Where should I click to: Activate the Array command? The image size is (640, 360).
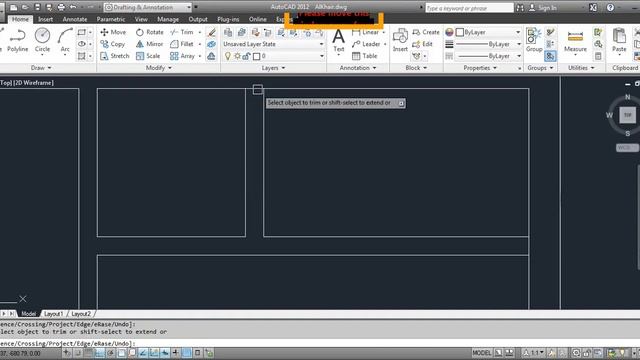pyautogui.click(x=182, y=56)
